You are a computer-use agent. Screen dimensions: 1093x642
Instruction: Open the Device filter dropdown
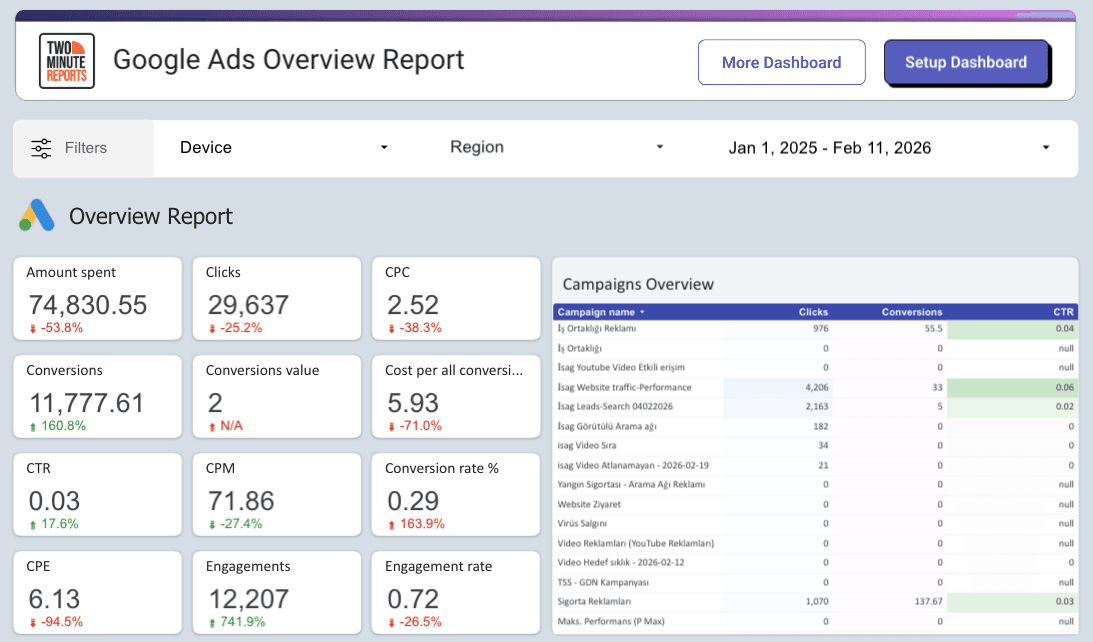(x=282, y=146)
